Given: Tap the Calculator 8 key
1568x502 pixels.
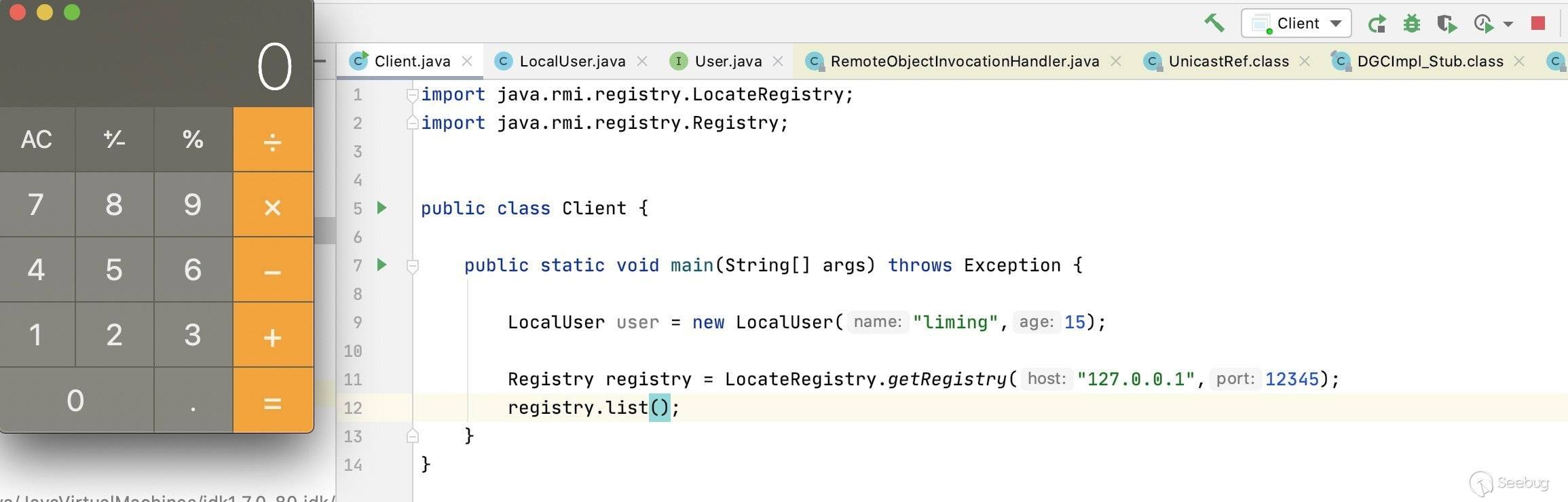Looking at the screenshot, I should (x=114, y=204).
